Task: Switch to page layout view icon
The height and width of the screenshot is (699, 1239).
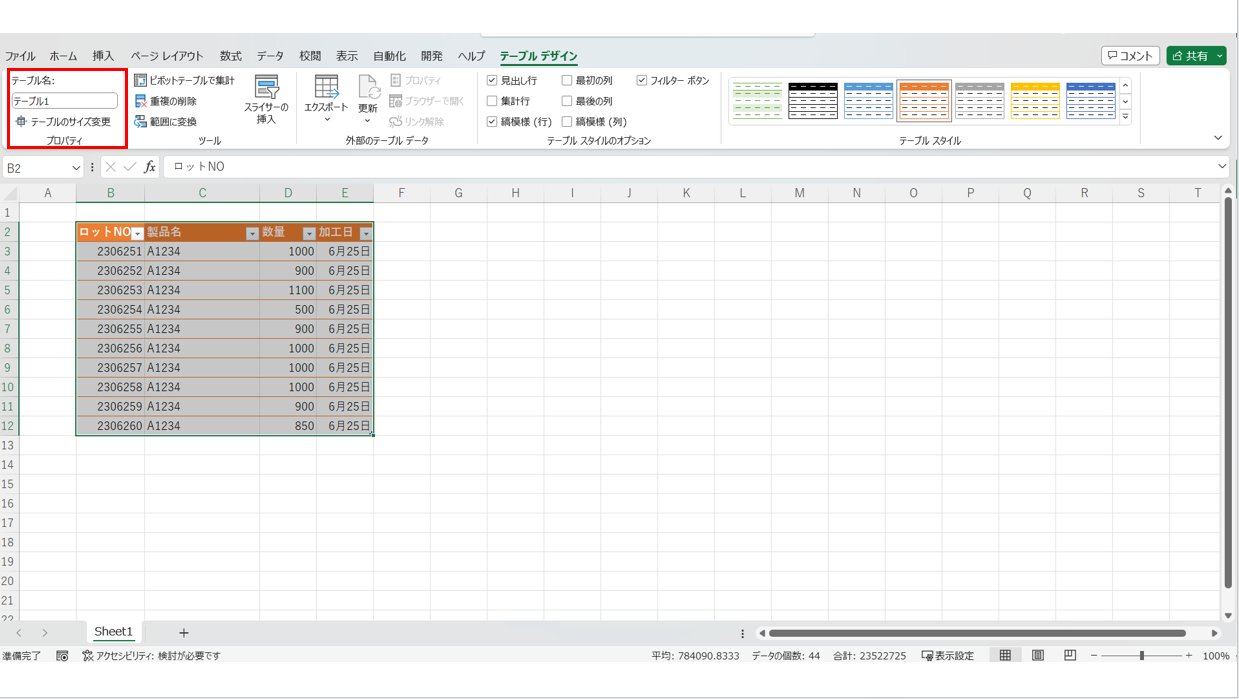Action: pyautogui.click(x=1038, y=656)
